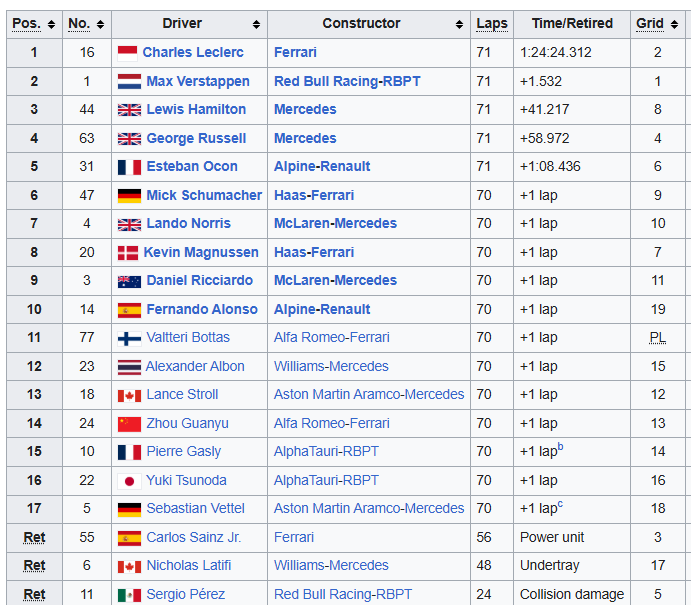Image resolution: width=691 pixels, height=605 pixels.
Task: Open Alfa Romeo-Ferrari link in Bottas row
Action: pos(332,338)
